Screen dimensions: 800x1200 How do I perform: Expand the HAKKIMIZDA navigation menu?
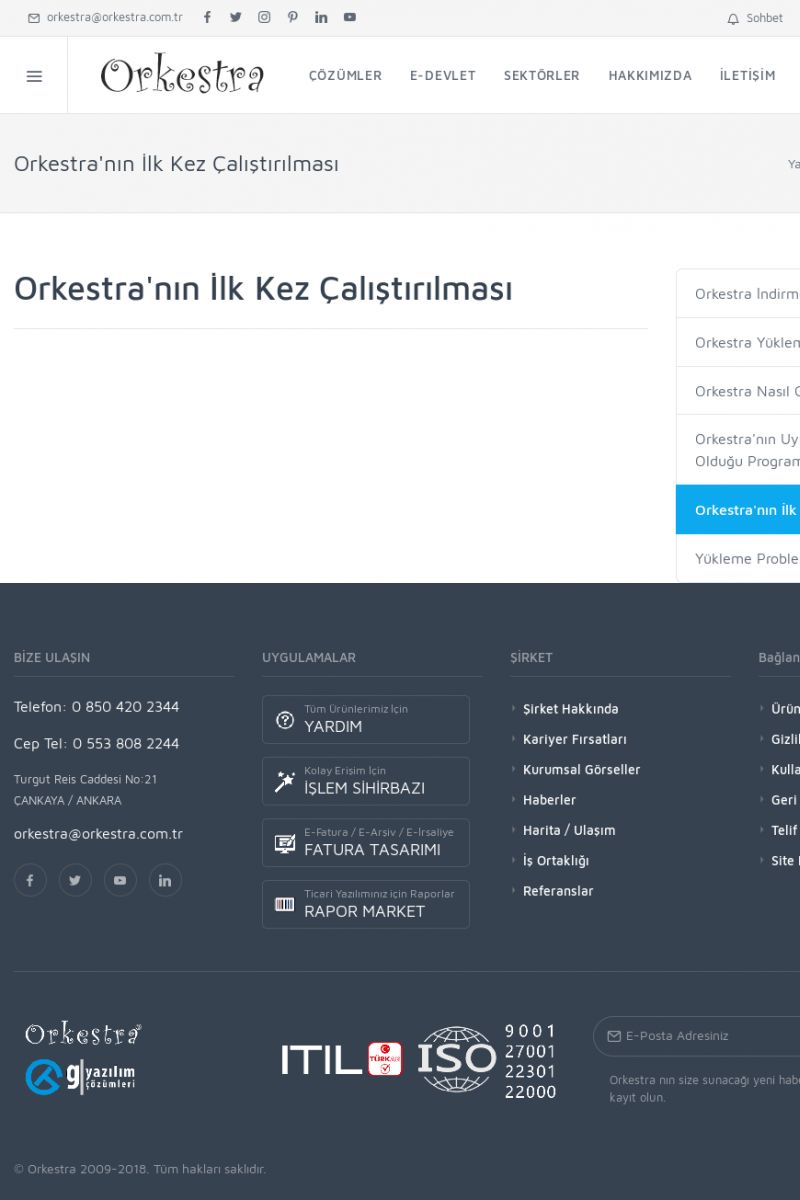pyautogui.click(x=650, y=76)
